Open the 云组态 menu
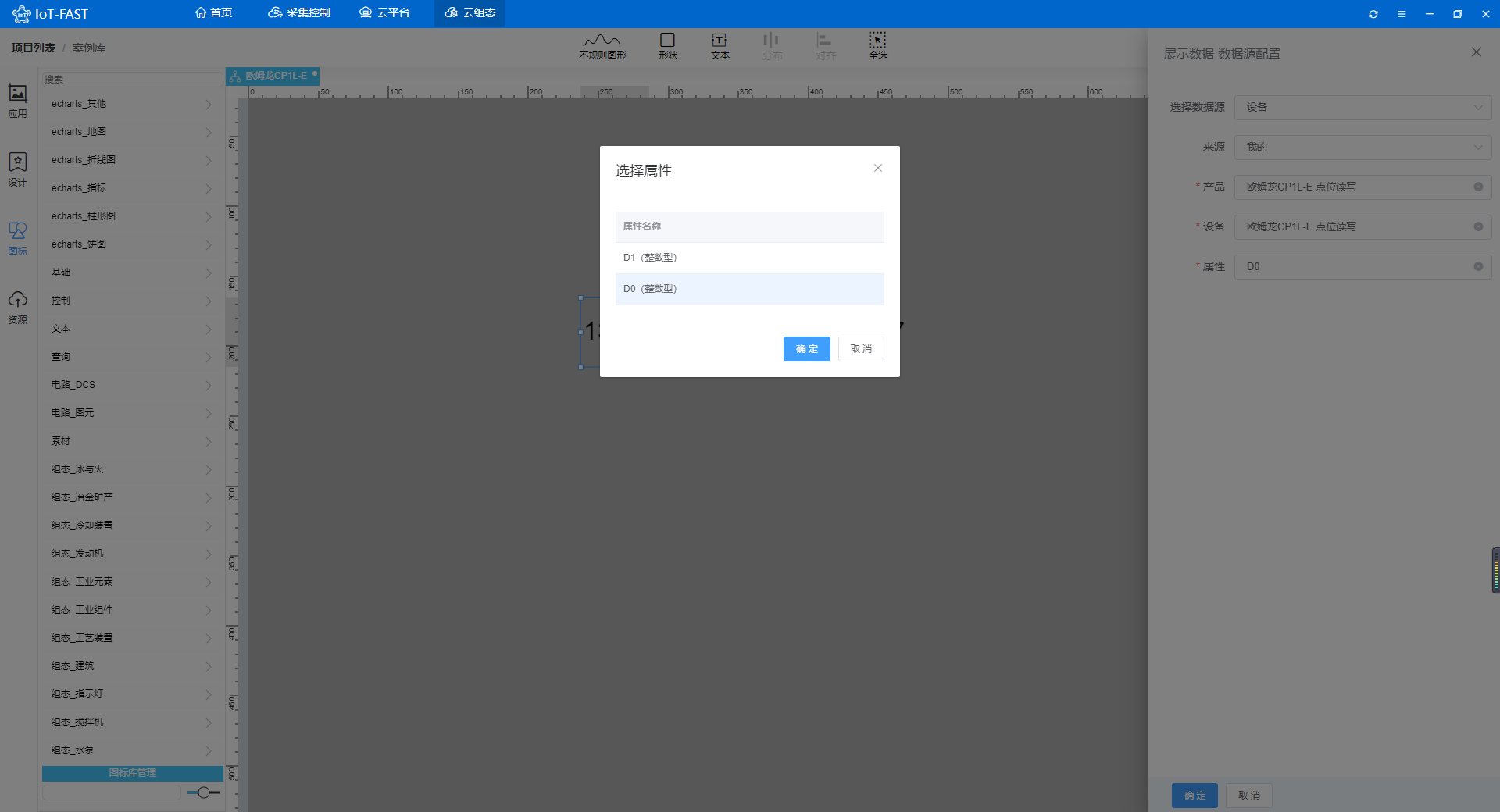The image size is (1500, 812). click(470, 13)
